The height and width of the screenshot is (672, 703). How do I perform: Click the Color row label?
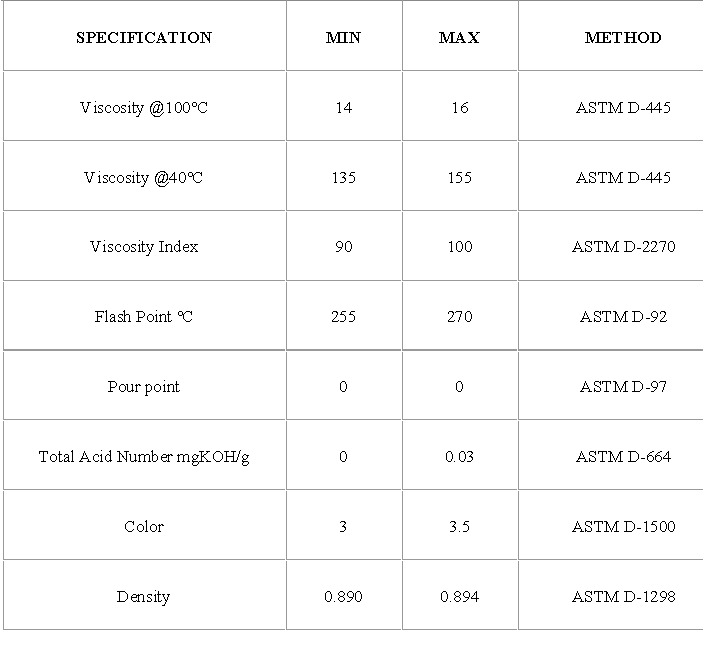point(144,527)
